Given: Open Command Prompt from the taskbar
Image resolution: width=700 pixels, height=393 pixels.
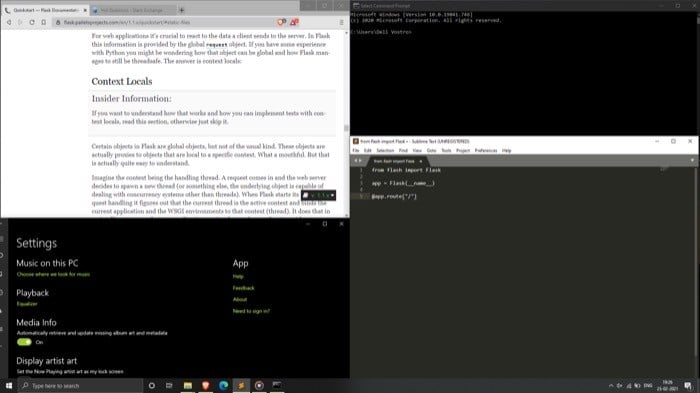Looking at the screenshot, I should 277,385.
